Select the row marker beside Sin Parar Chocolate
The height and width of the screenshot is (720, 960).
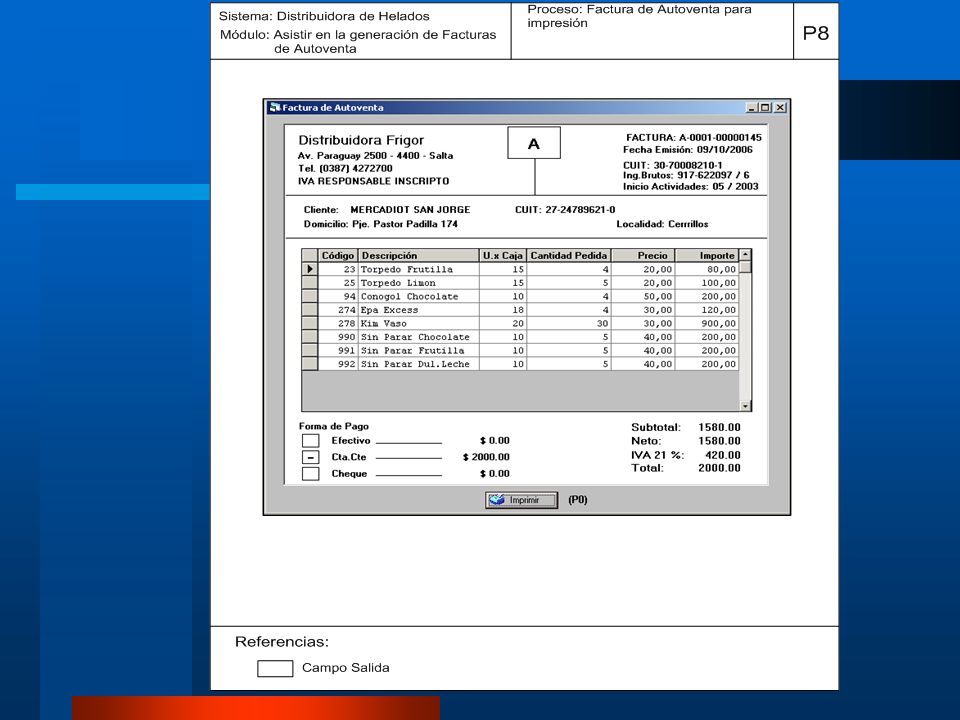click(310, 337)
